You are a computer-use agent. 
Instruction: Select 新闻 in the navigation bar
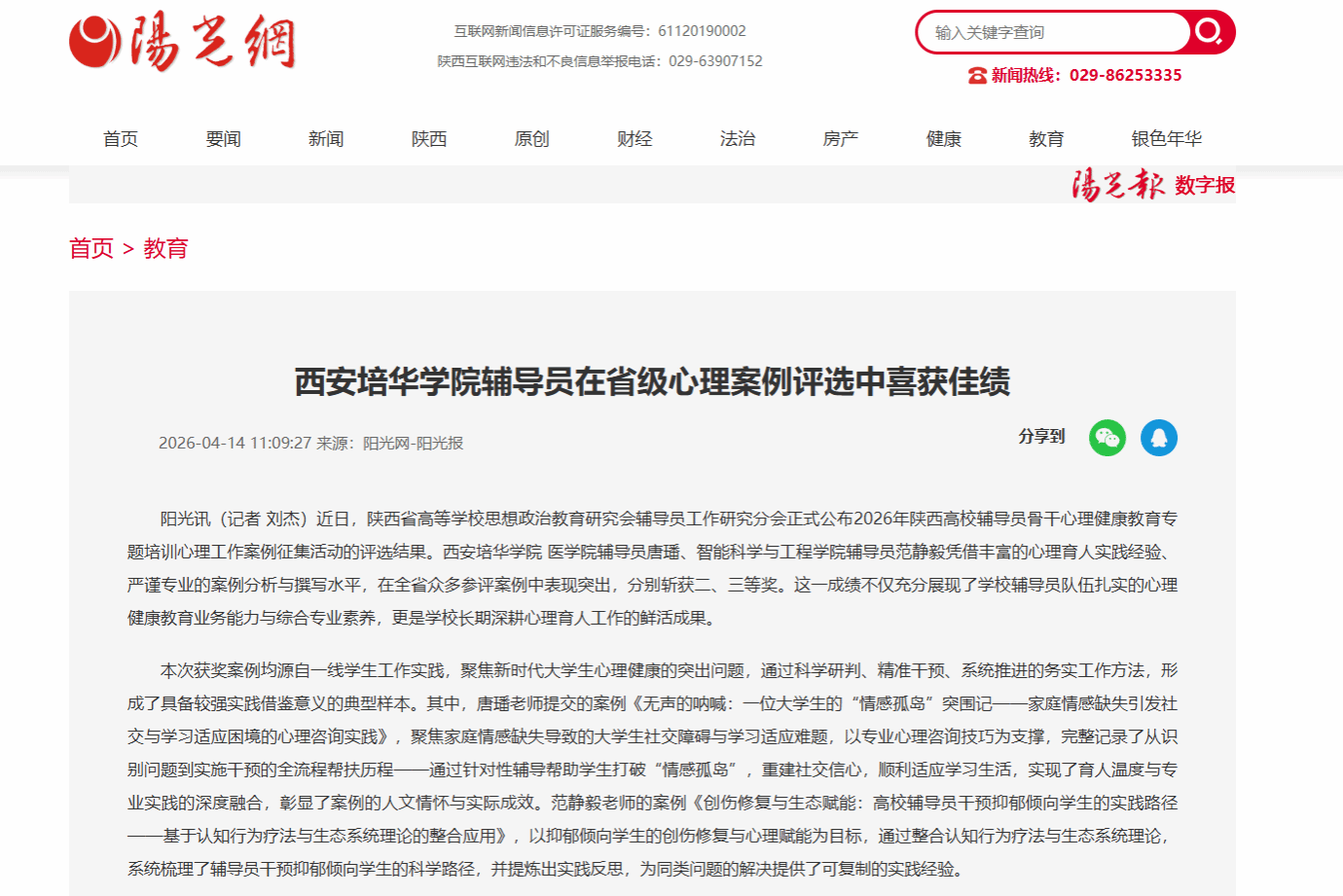coord(326,139)
